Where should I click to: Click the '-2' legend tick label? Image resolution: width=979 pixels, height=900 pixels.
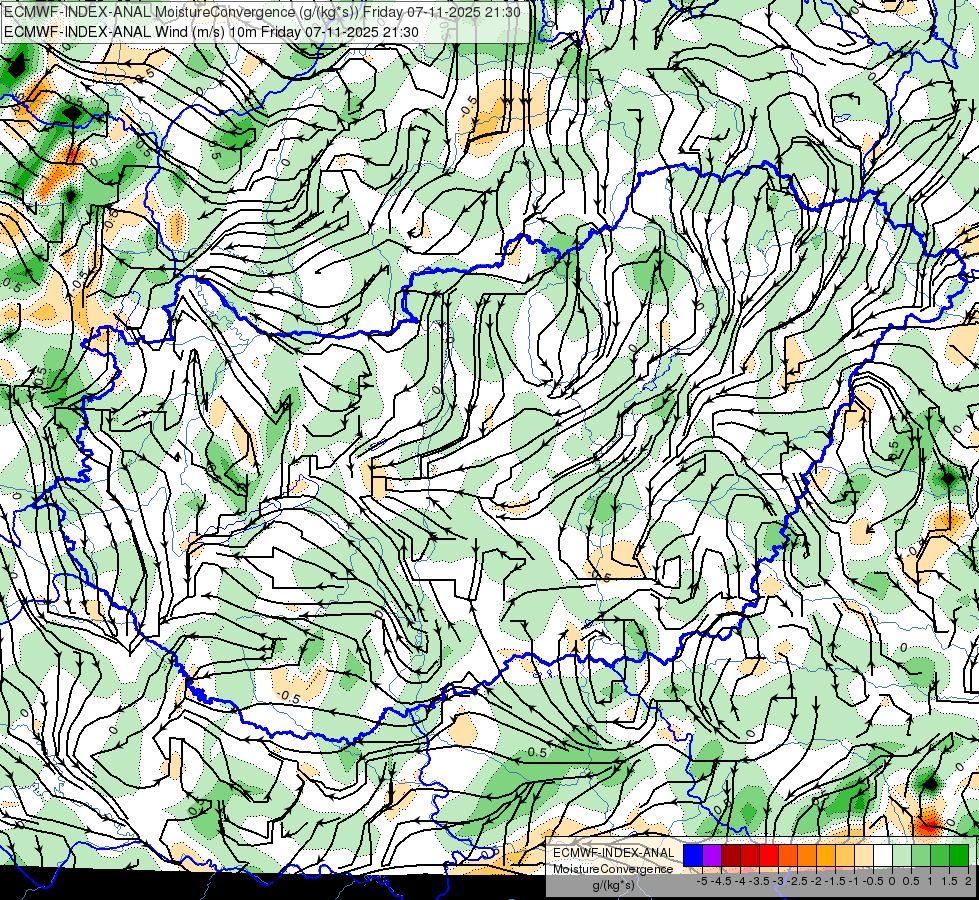[x=817, y=881]
